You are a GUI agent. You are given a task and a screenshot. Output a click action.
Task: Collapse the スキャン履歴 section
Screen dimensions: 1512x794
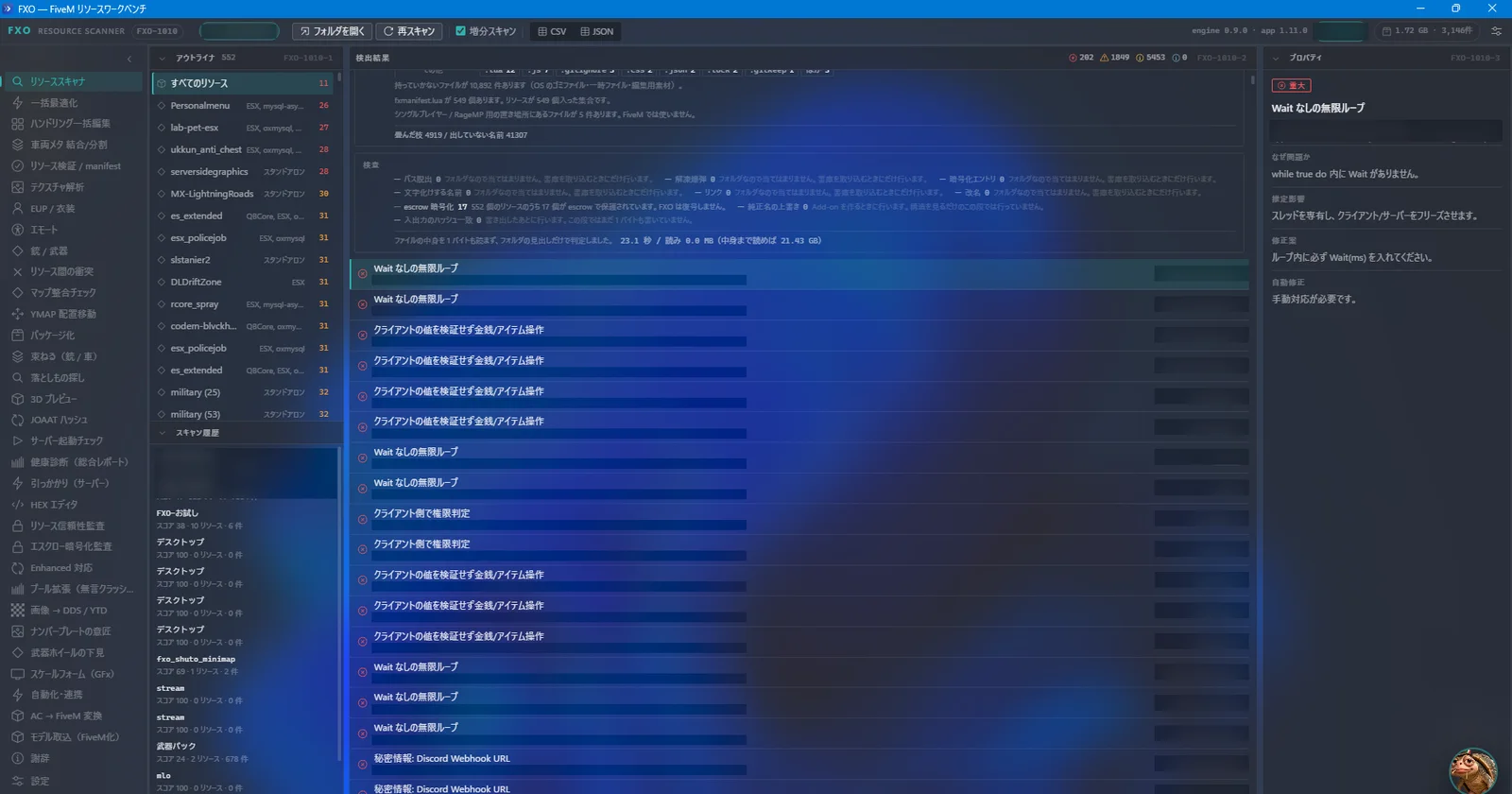pos(162,433)
